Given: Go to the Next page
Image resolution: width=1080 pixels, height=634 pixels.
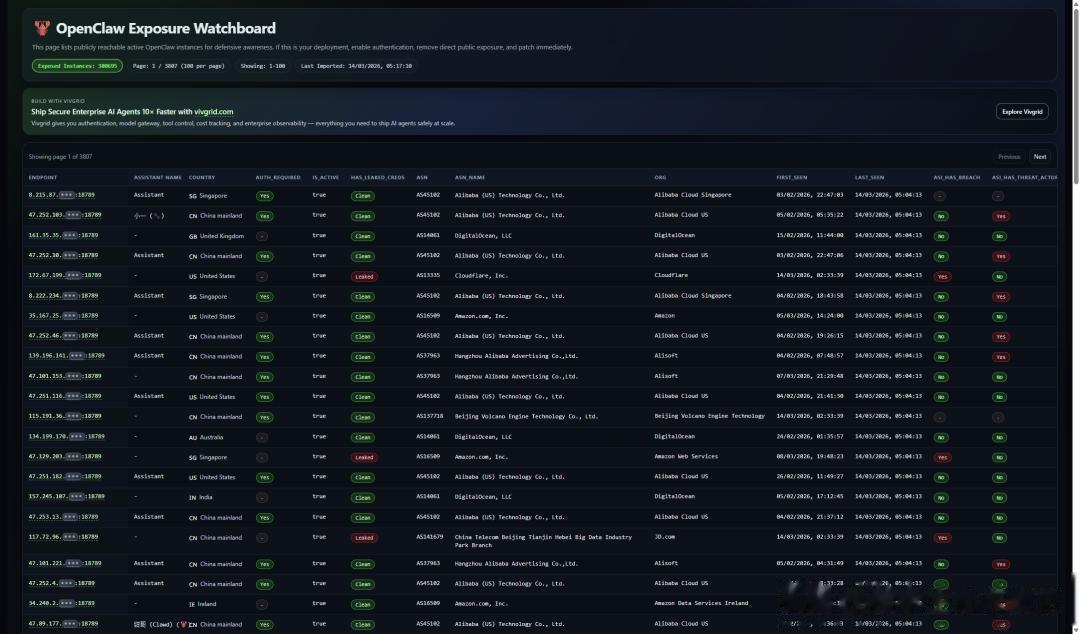Looking at the screenshot, I should point(1039,157).
